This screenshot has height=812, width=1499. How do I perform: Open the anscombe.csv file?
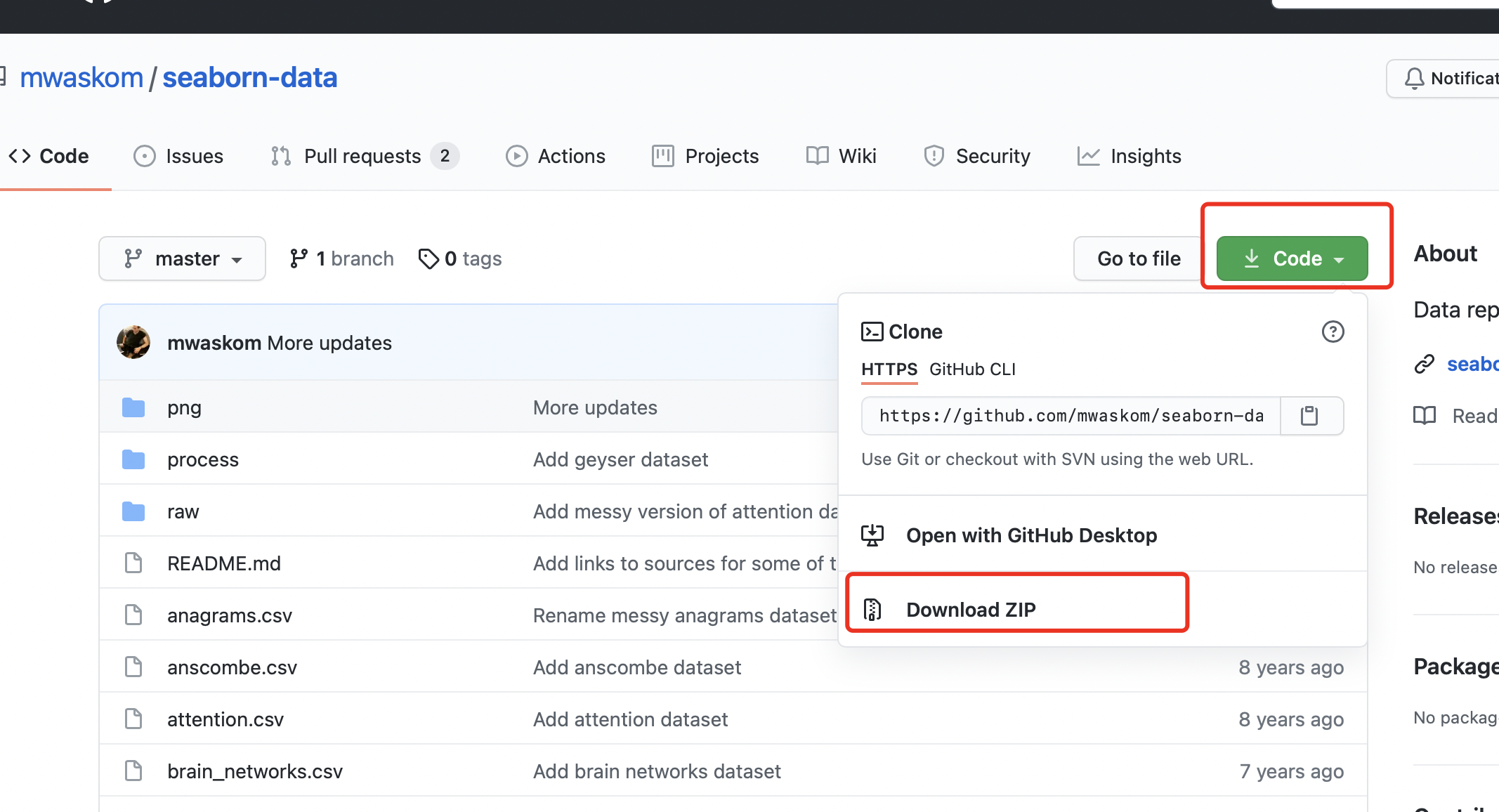click(232, 667)
